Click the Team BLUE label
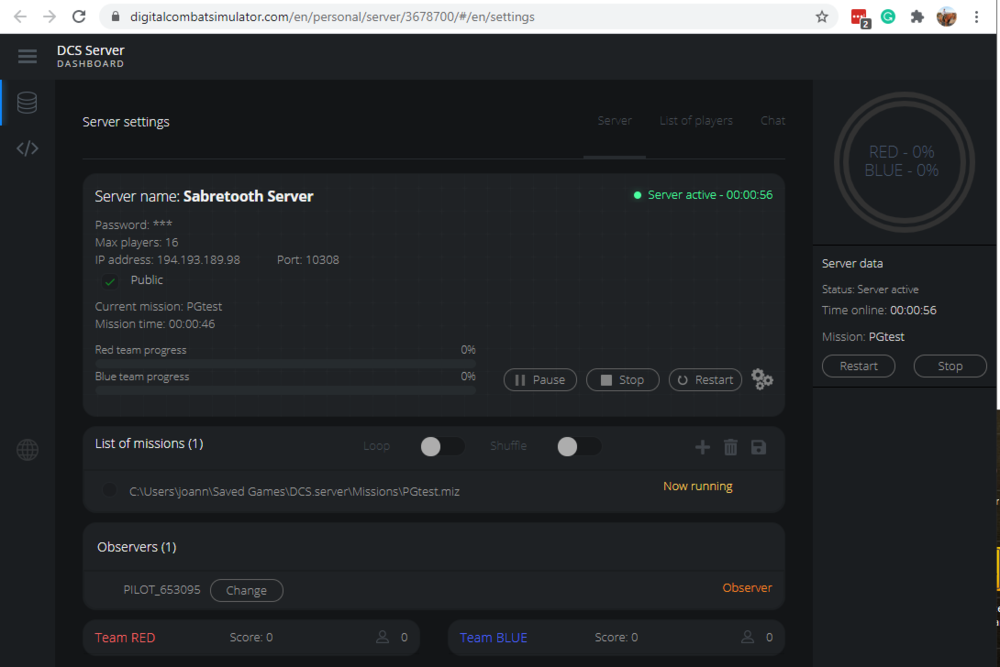Image resolution: width=1000 pixels, height=667 pixels. point(493,638)
